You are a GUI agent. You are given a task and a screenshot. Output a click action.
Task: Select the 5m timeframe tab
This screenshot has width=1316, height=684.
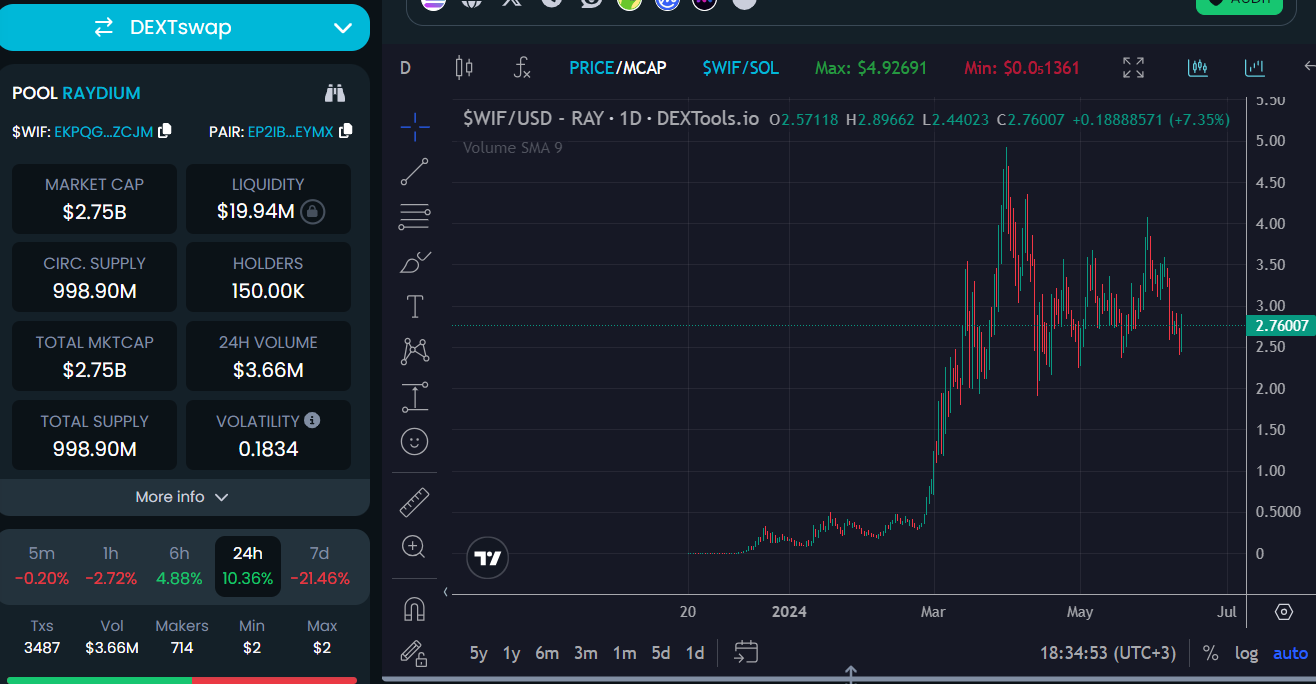click(42, 566)
